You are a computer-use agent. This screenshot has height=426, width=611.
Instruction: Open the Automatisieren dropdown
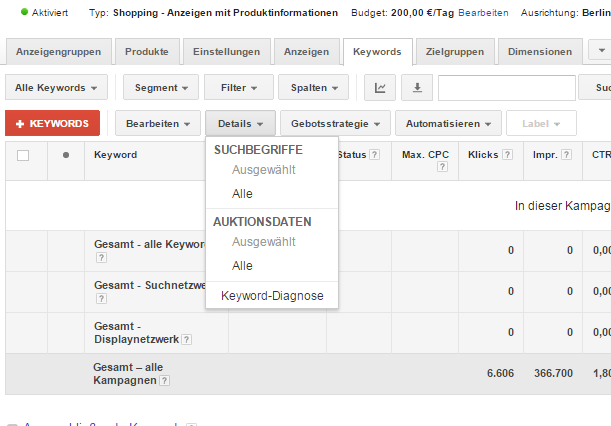(448, 124)
